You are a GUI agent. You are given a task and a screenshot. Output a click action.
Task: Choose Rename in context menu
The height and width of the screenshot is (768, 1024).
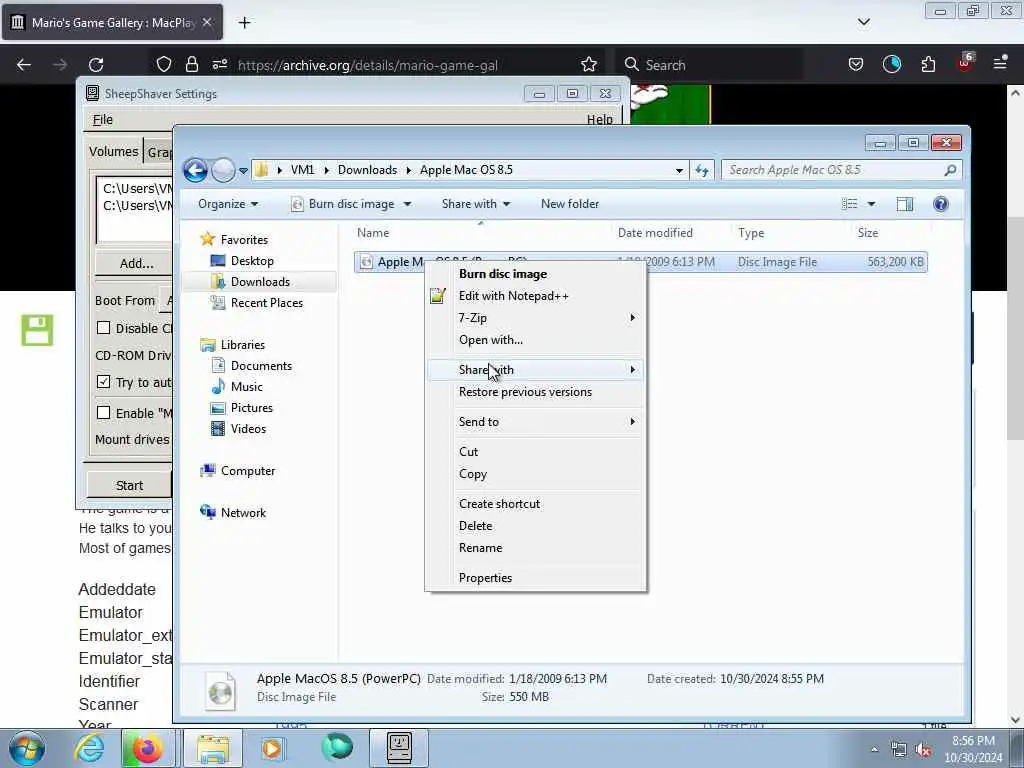click(536, 548)
